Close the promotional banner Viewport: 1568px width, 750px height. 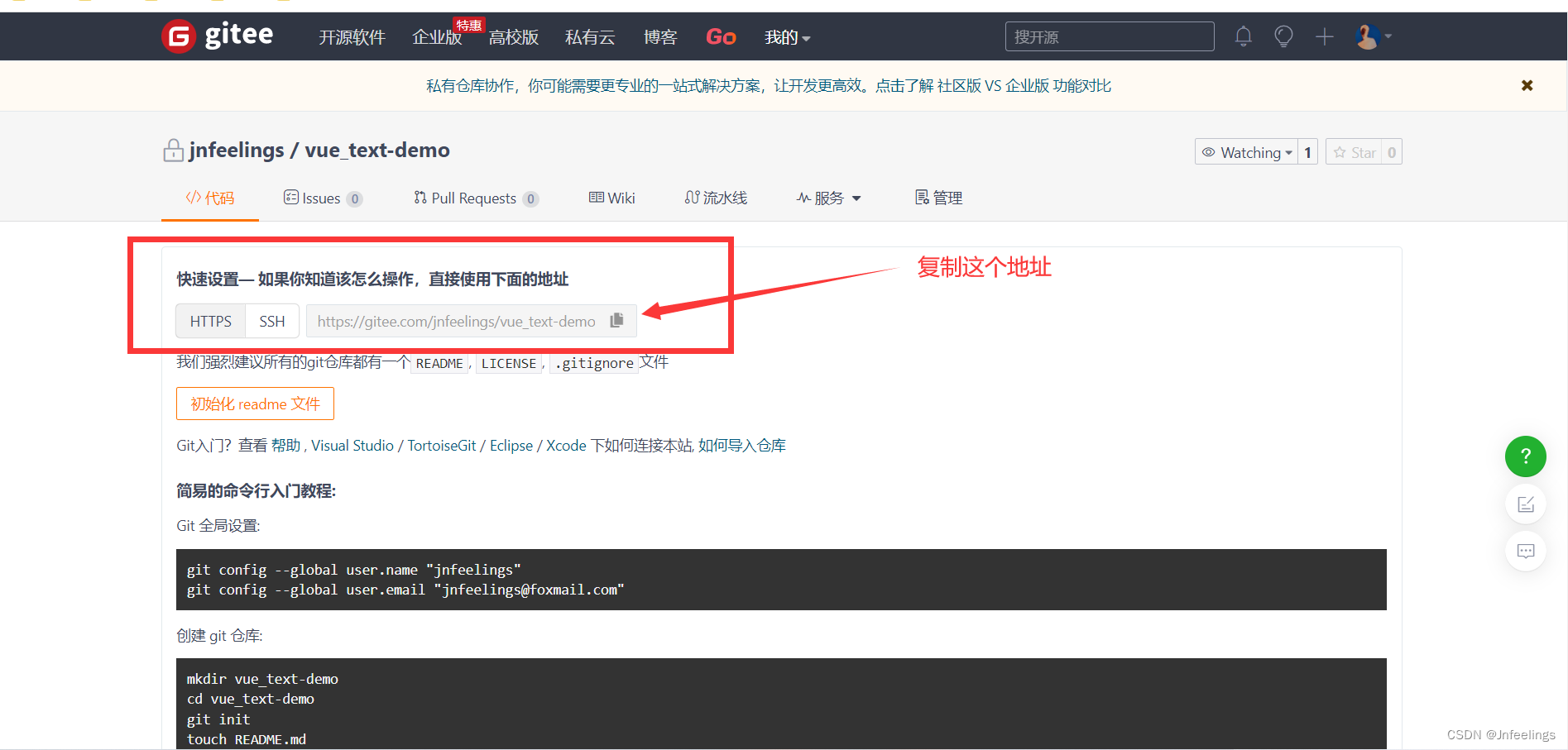pyautogui.click(x=1527, y=85)
